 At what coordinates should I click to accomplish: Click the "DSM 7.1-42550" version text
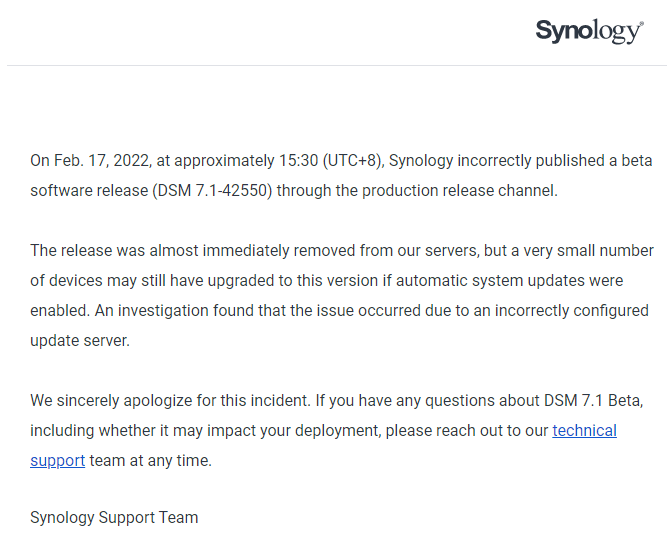click(x=212, y=191)
